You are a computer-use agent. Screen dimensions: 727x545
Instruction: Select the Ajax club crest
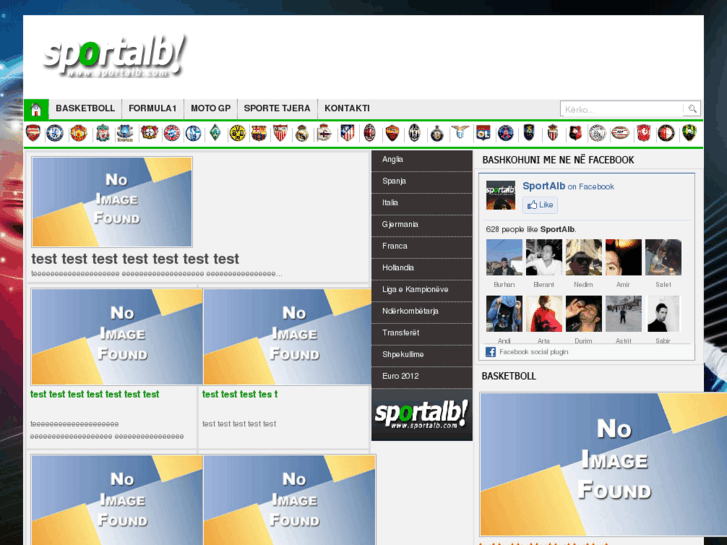point(597,133)
